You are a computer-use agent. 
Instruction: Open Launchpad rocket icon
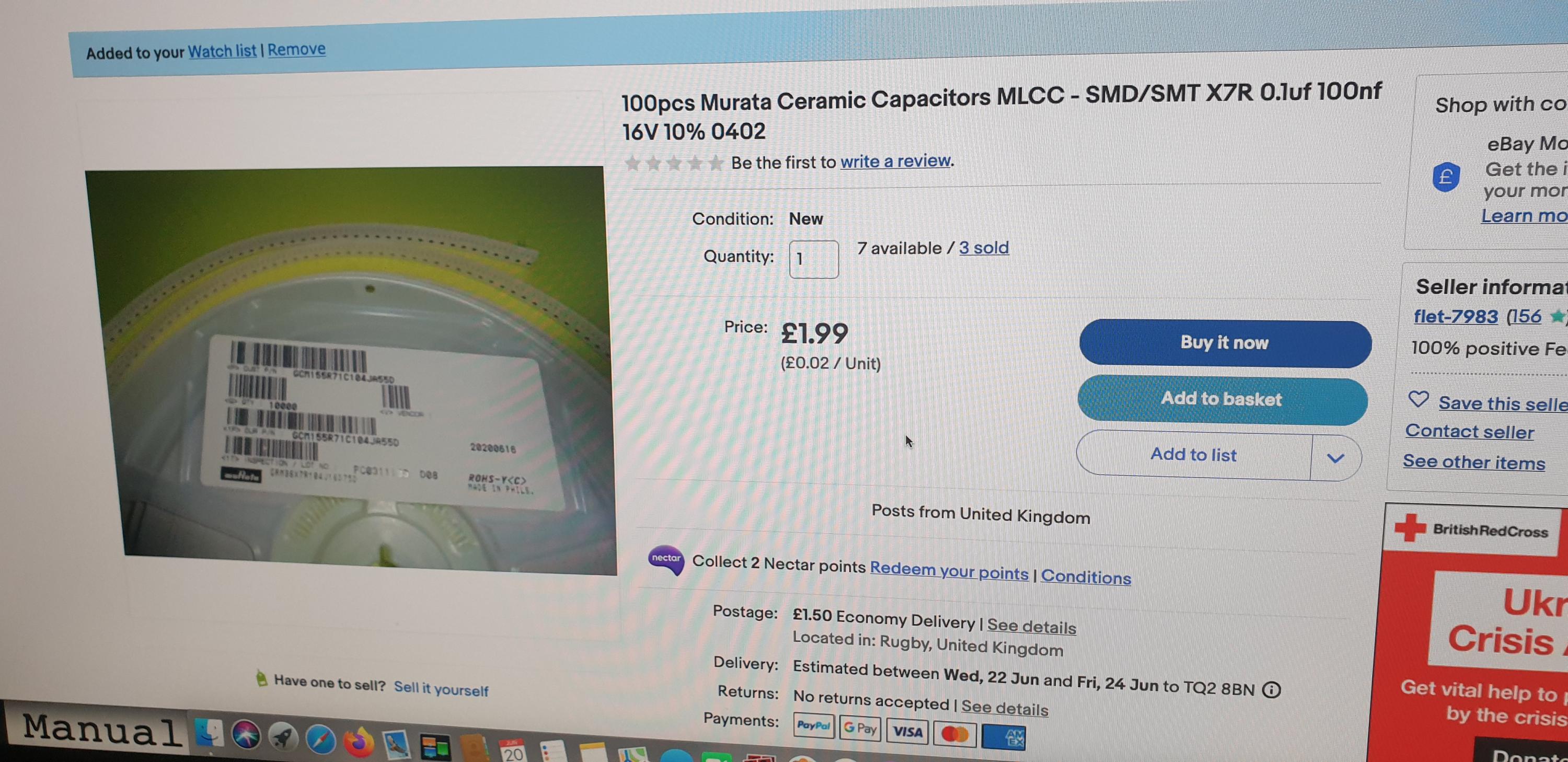tap(283, 737)
